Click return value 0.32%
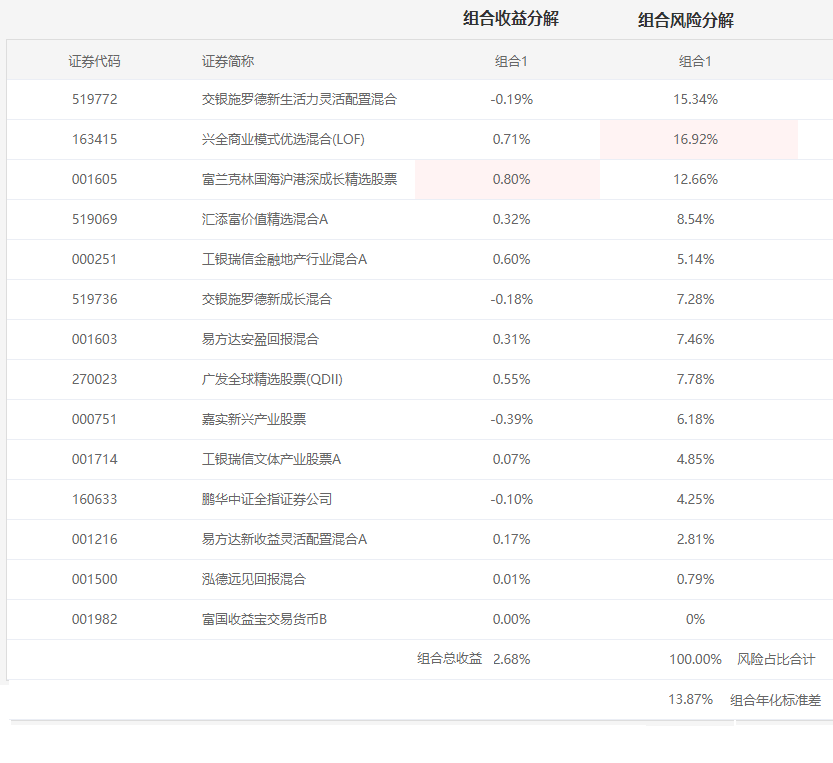 click(512, 219)
